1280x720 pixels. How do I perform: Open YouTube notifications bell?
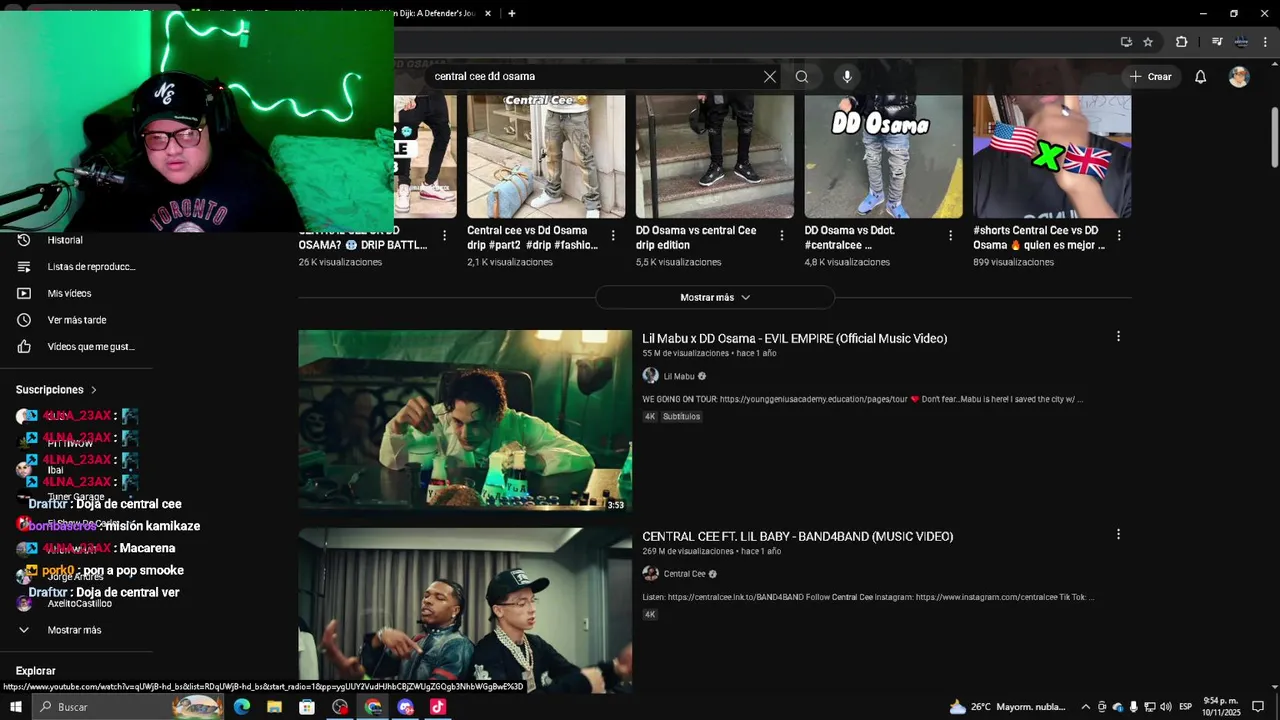[1201, 77]
